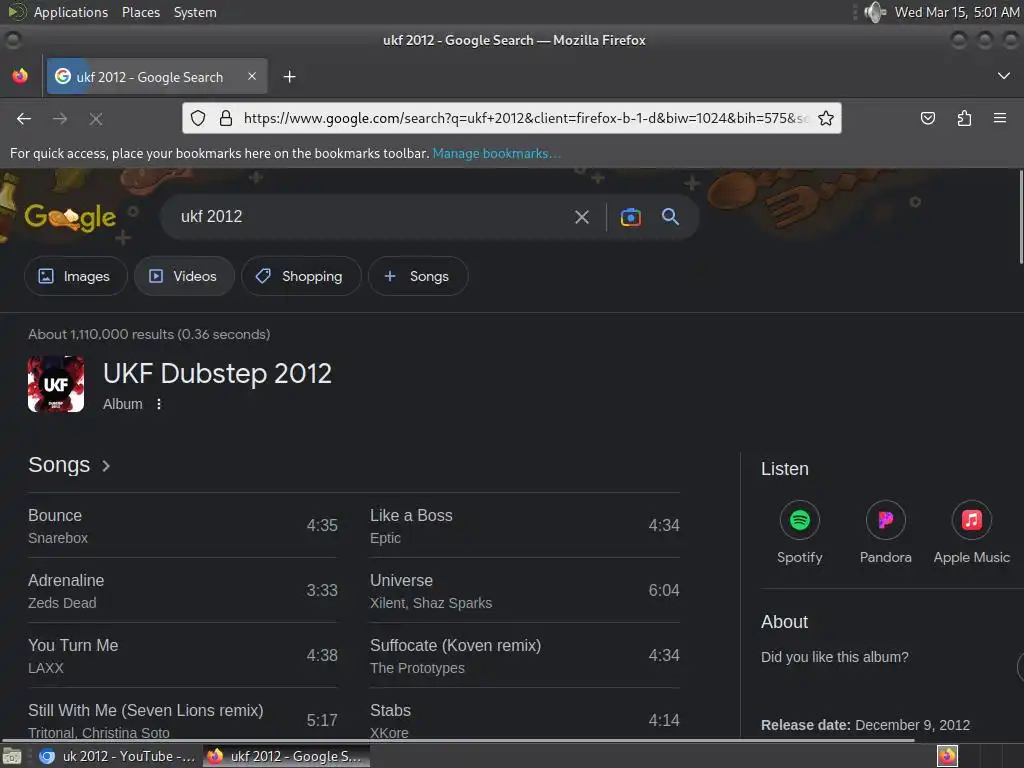Image resolution: width=1024 pixels, height=768 pixels.
Task: Open Spotify listening option
Action: pyautogui.click(x=799, y=533)
